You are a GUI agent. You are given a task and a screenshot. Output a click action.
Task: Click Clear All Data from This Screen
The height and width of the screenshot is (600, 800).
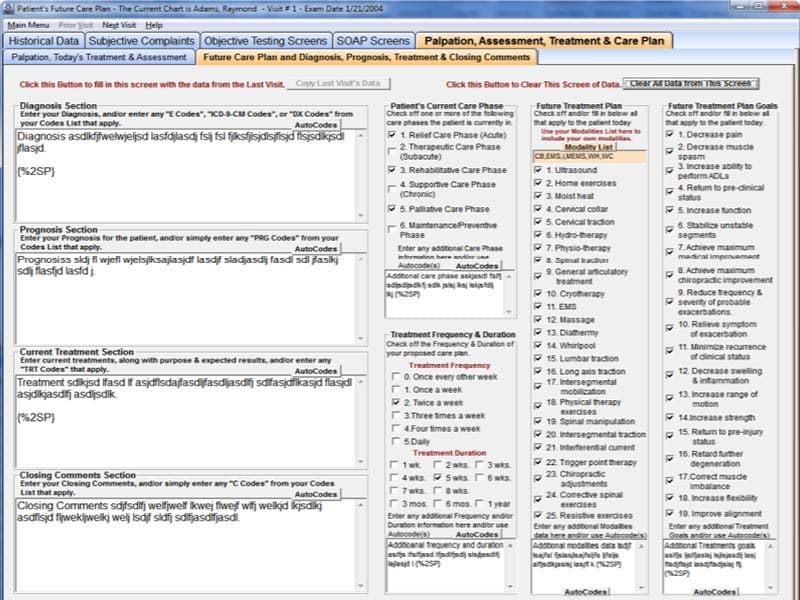click(x=690, y=83)
